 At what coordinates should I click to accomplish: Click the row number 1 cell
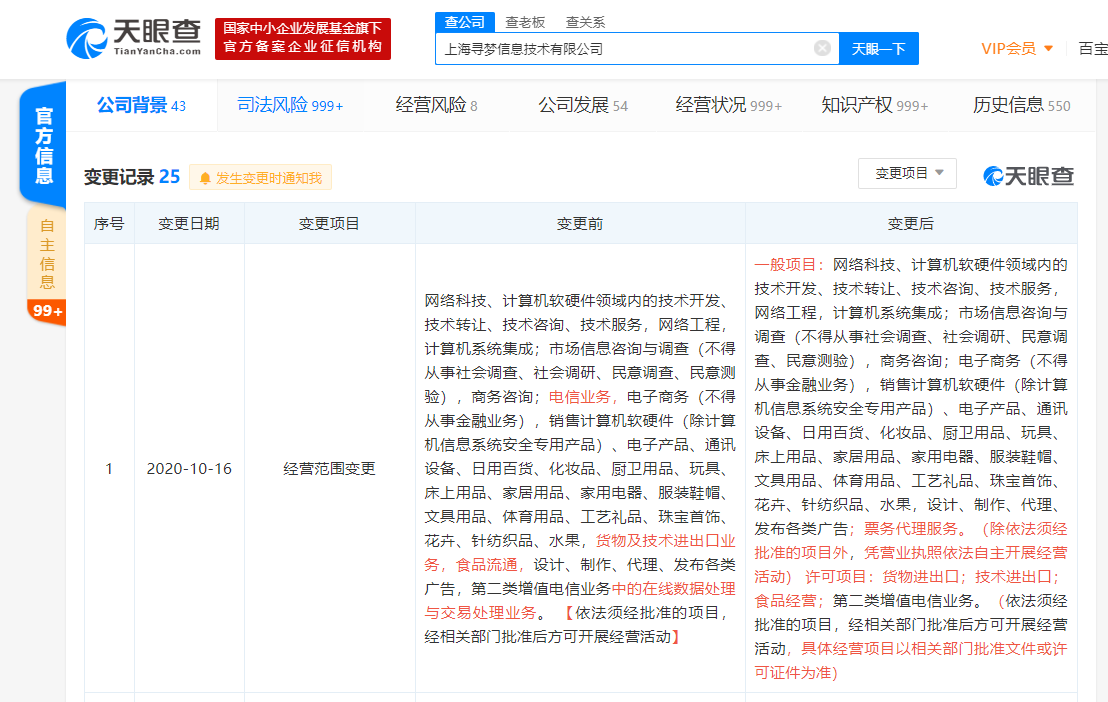tap(109, 469)
